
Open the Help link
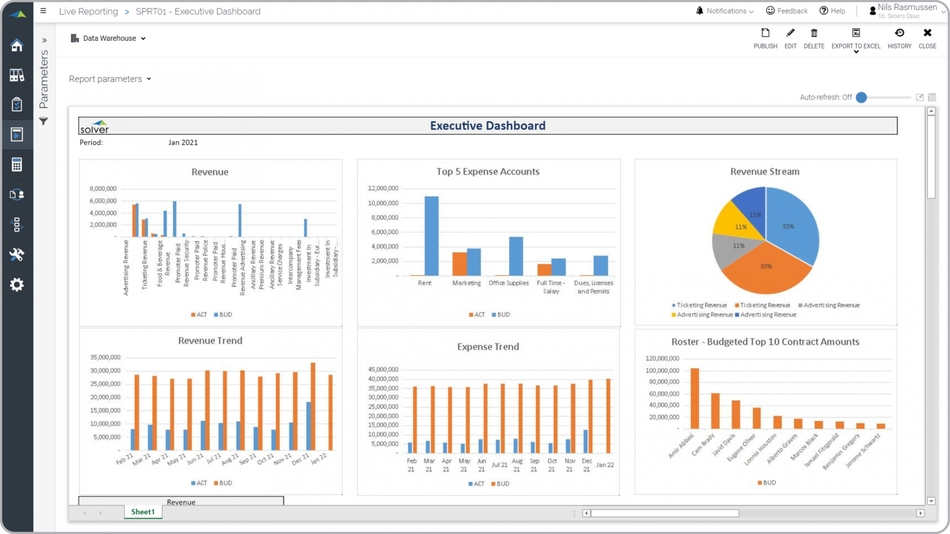(832, 11)
